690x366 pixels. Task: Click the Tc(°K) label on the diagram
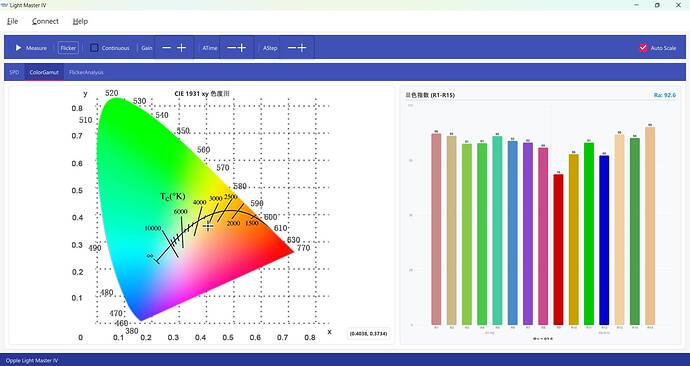click(x=172, y=196)
